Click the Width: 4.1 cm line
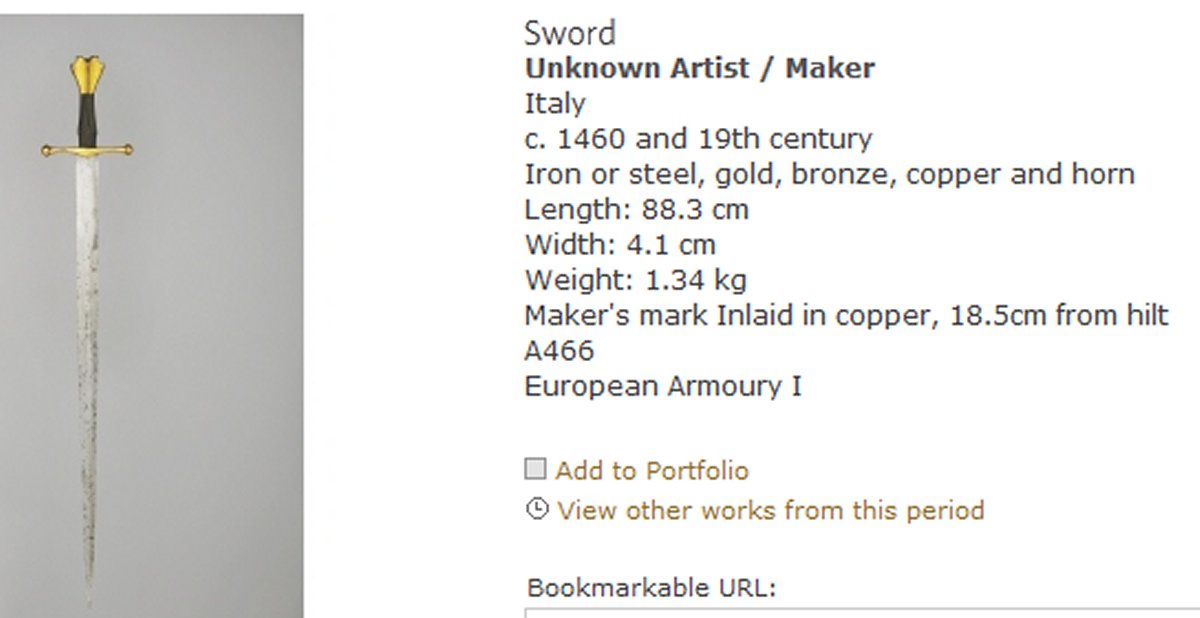The image size is (1200, 618). coord(620,245)
